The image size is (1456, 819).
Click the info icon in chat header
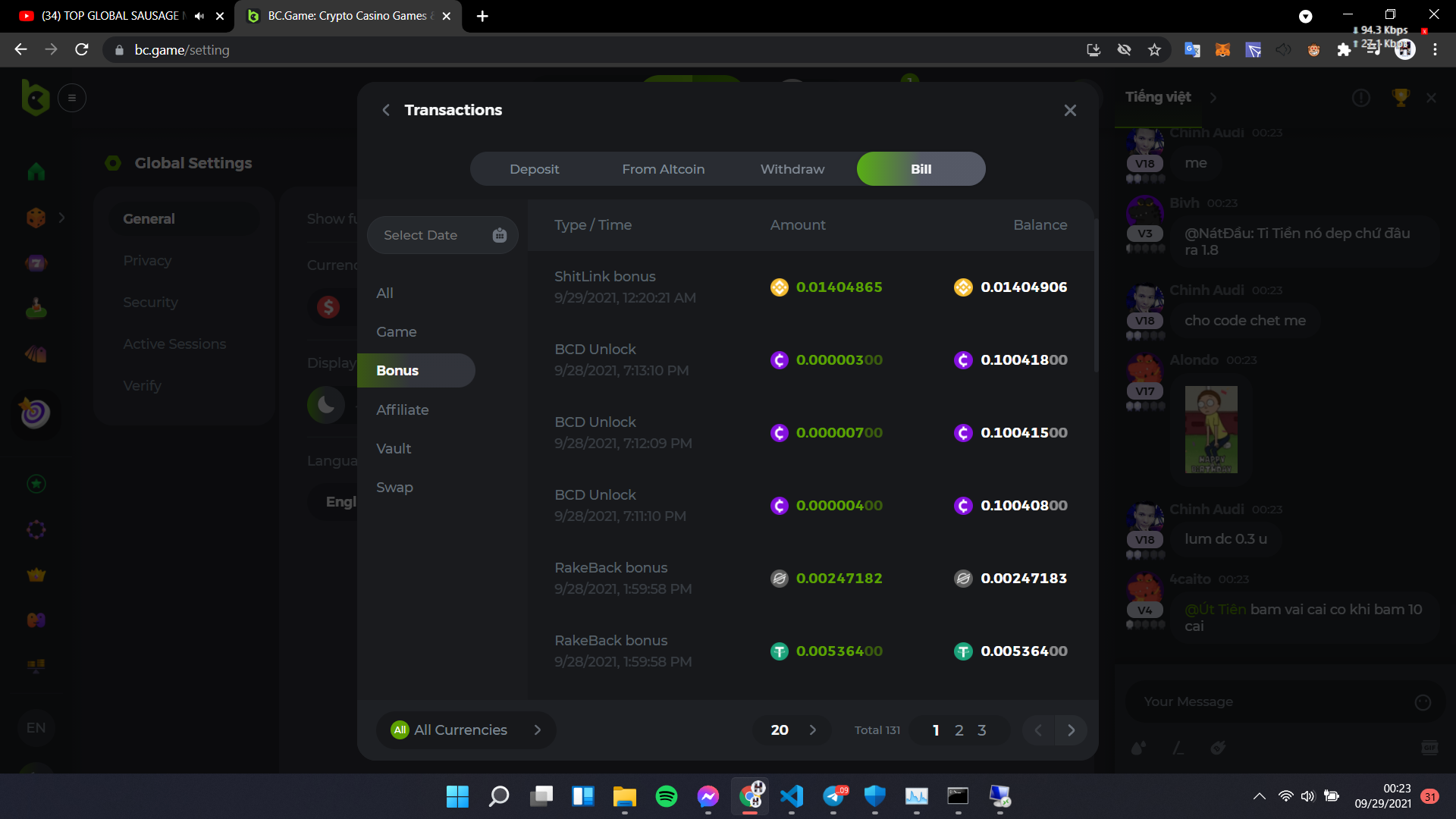pos(1361,97)
